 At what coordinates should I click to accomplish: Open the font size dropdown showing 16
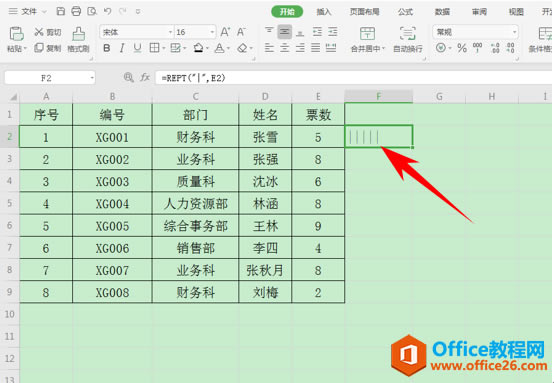(x=212, y=32)
